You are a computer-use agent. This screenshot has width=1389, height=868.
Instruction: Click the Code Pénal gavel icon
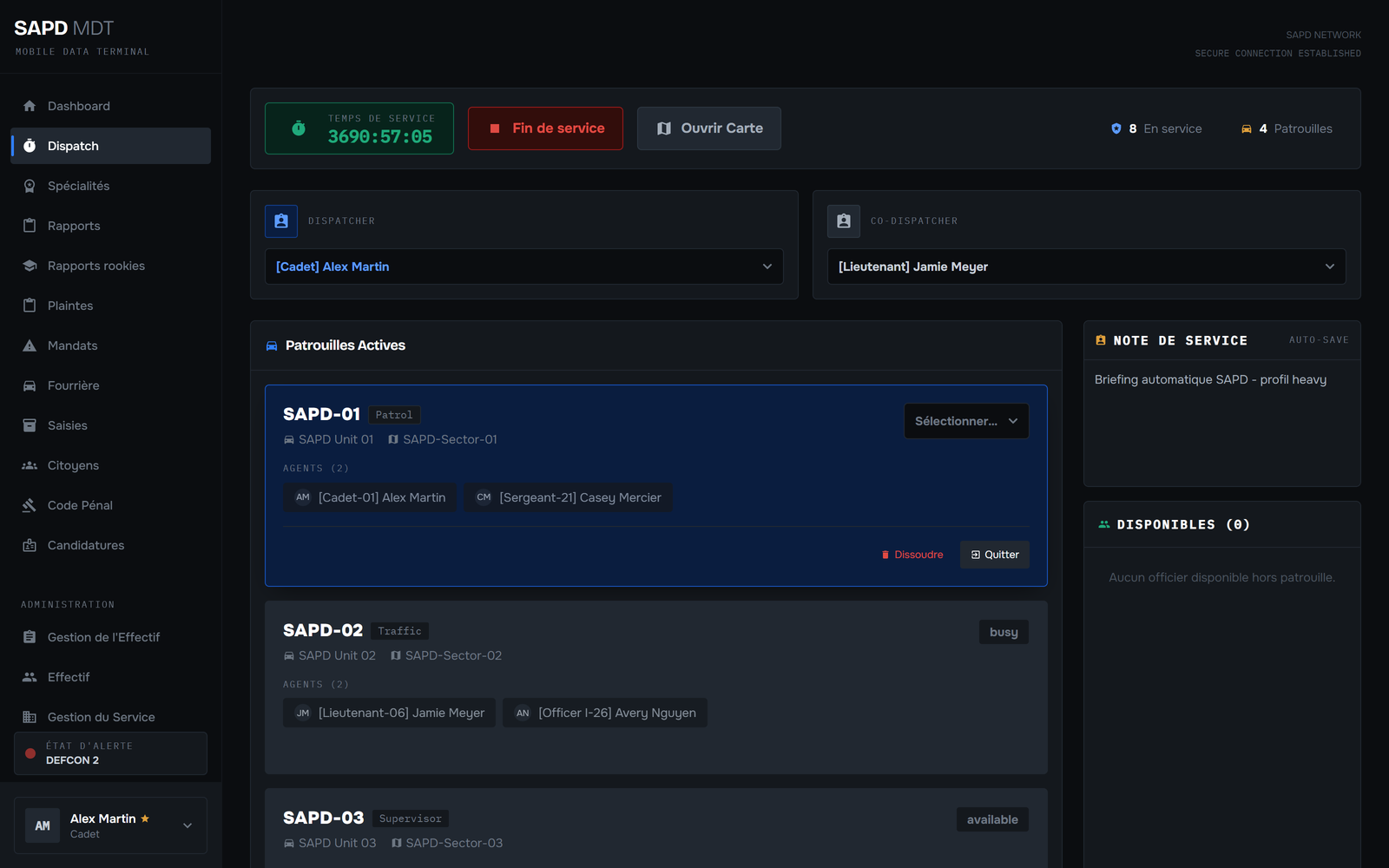(30, 505)
